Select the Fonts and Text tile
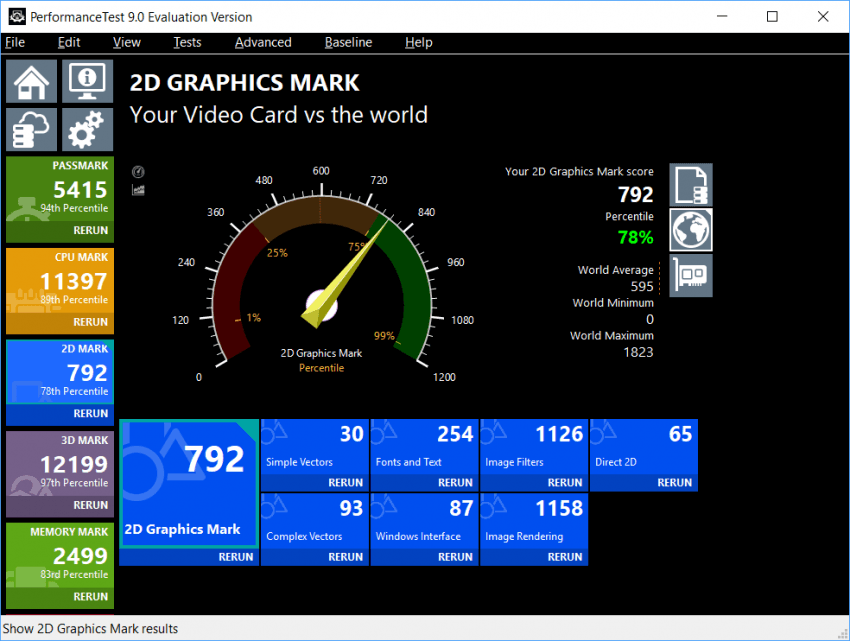The height and width of the screenshot is (641, 850). pos(424,446)
